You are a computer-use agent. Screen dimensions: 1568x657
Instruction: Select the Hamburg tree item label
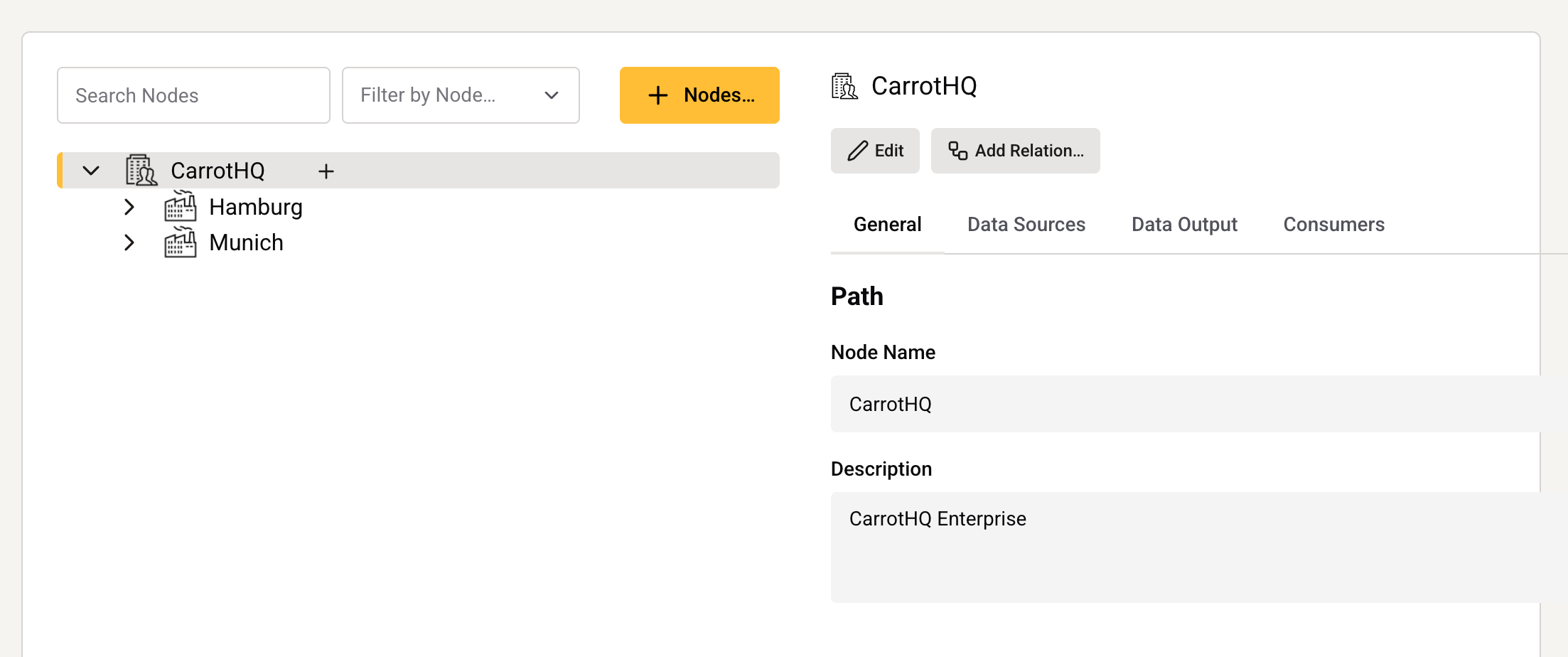256,207
